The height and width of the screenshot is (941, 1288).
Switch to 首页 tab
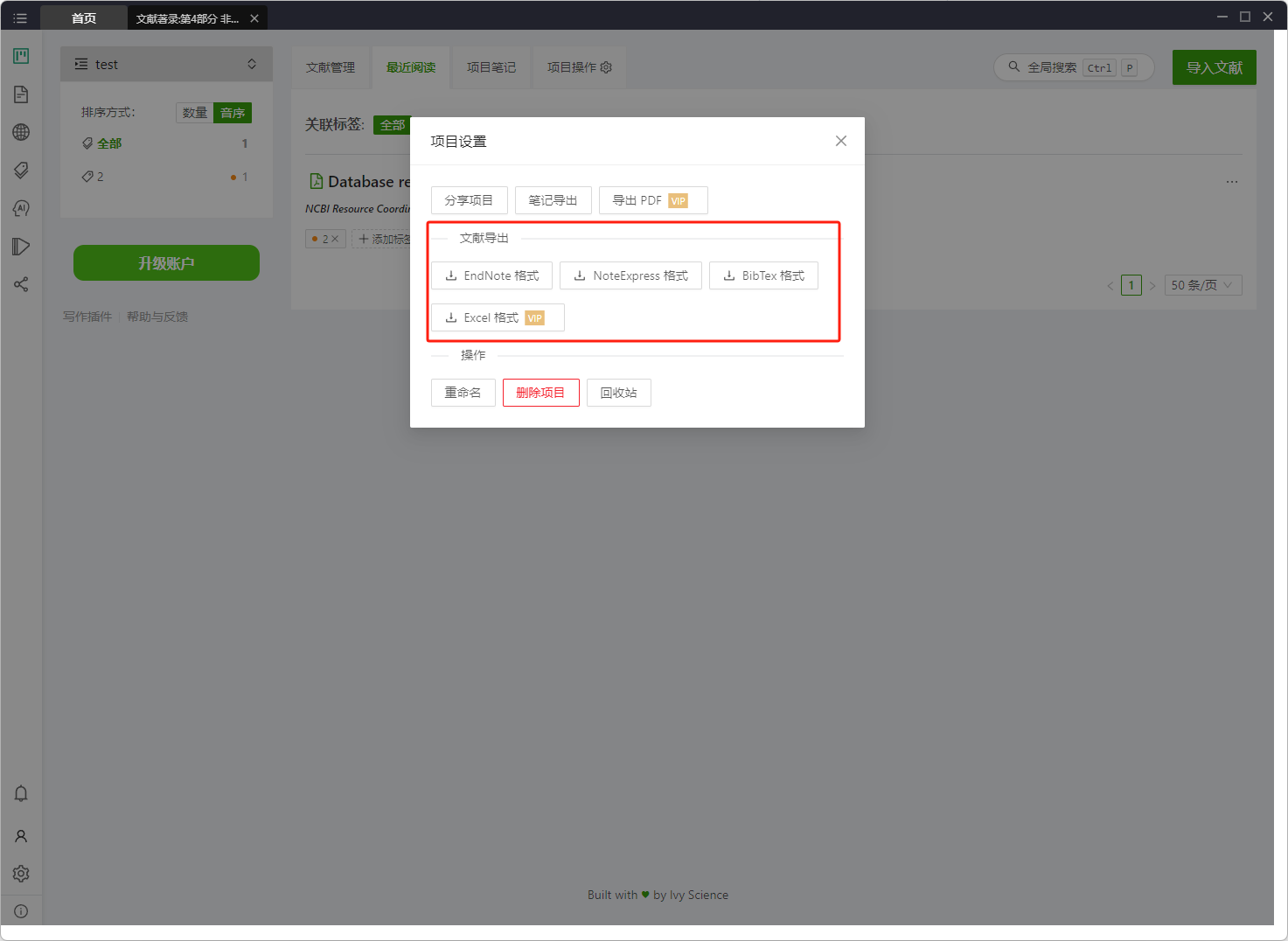point(84,18)
